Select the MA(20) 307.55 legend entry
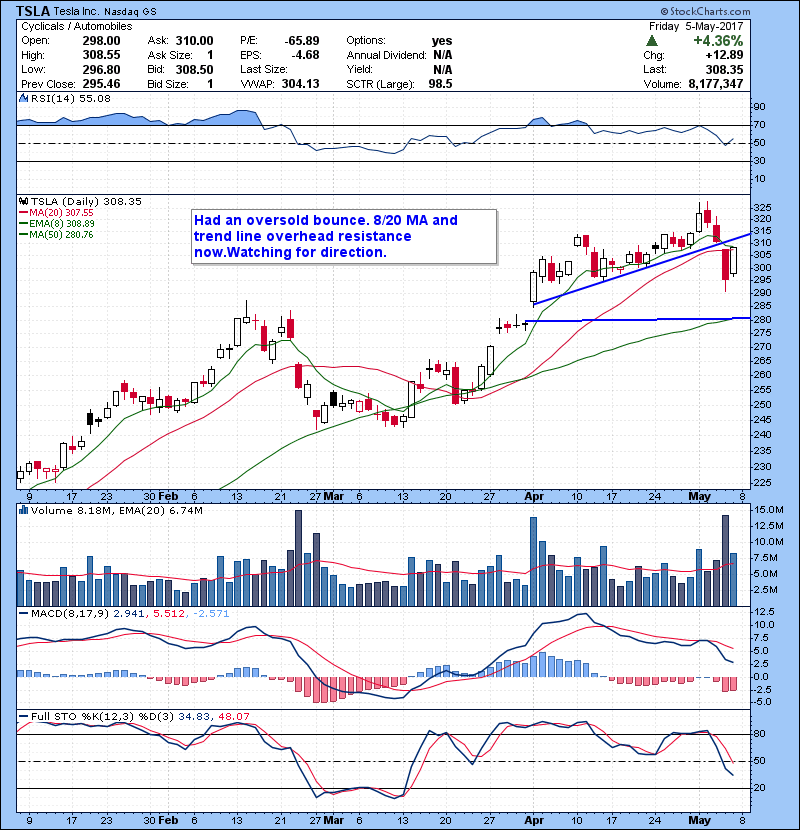Viewport: 800px width, 830px height. coord(56,212)
